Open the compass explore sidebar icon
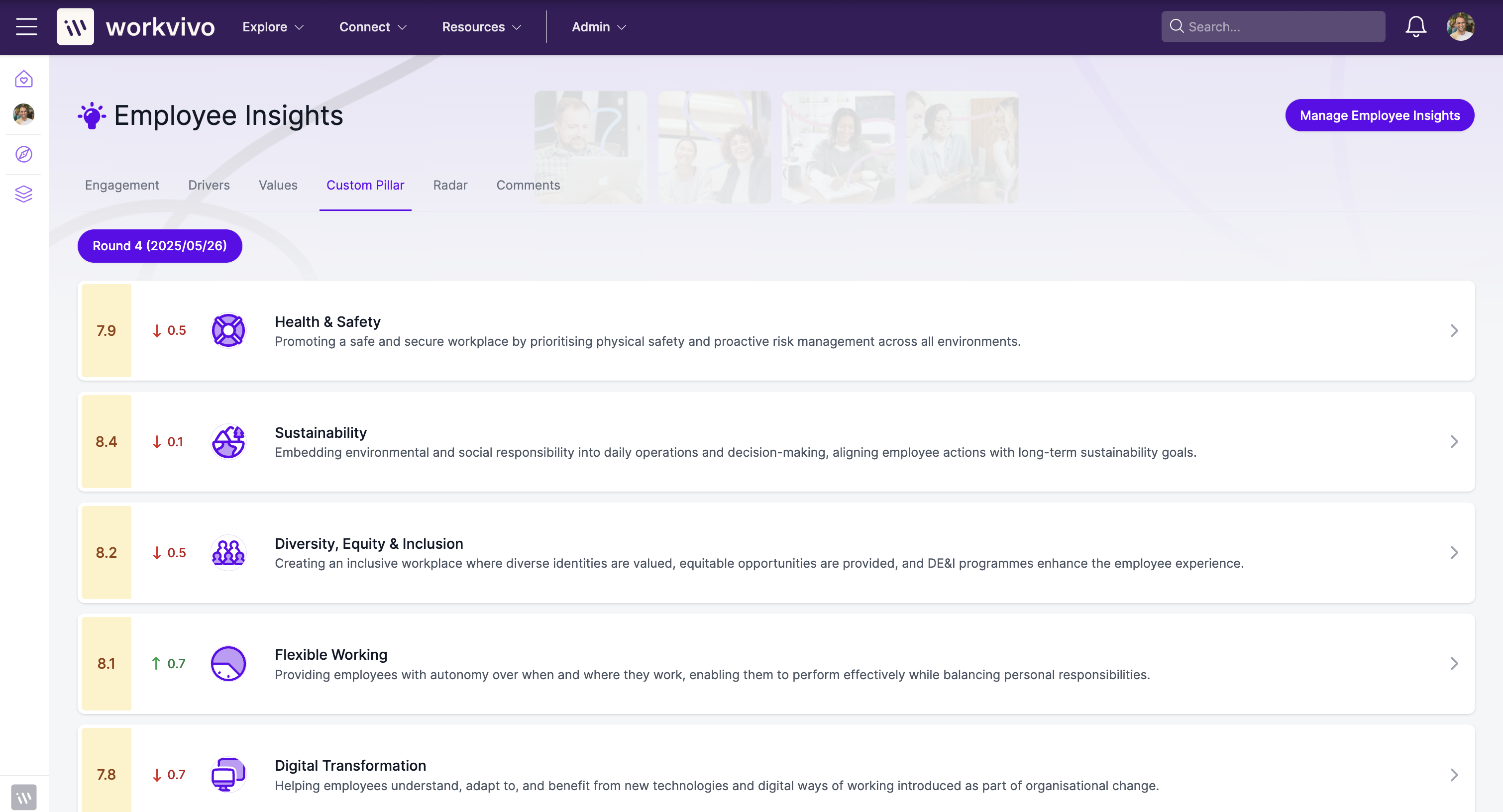The height and width of the screenshot is (812, 1503). [x=24, y=155]
